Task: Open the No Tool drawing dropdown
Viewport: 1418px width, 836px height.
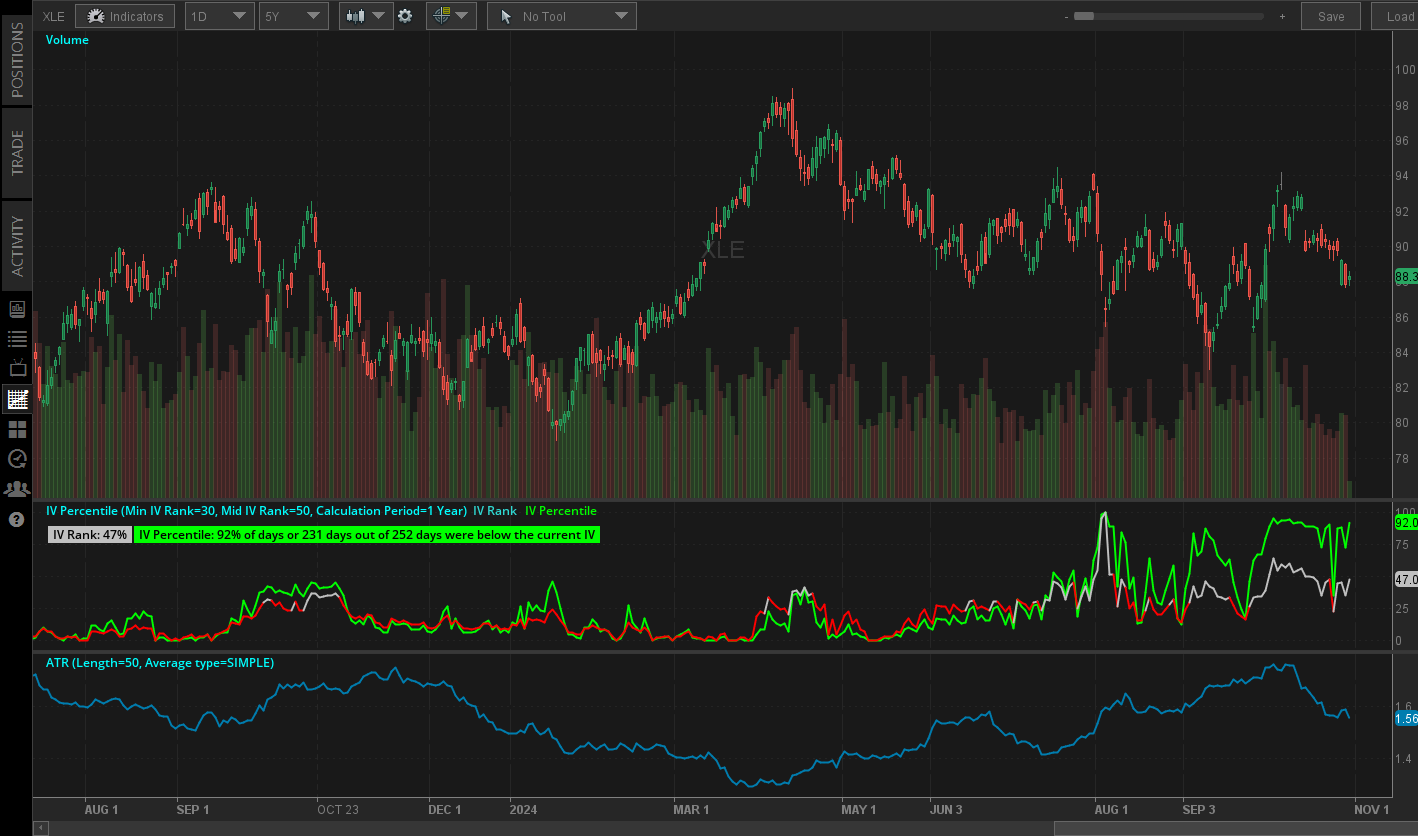Action: [x=561, y=16]
